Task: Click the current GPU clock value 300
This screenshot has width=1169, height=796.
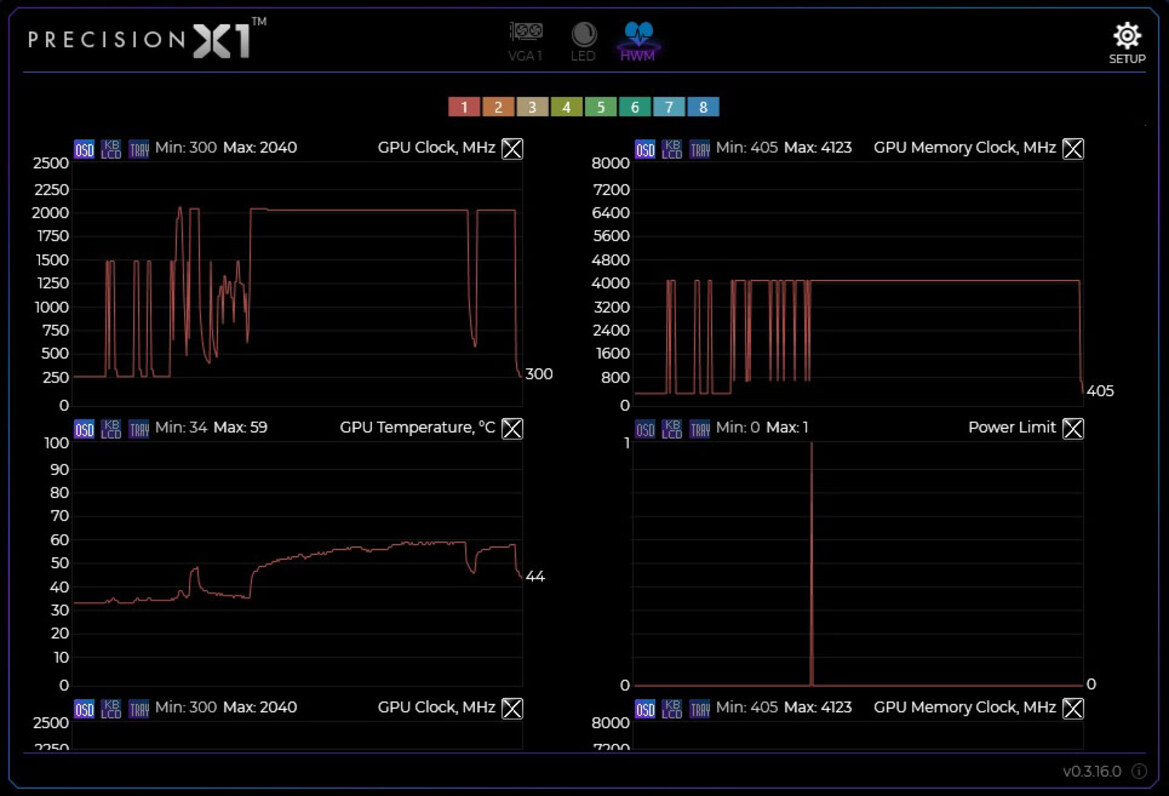Action: (x=539, y=374)
